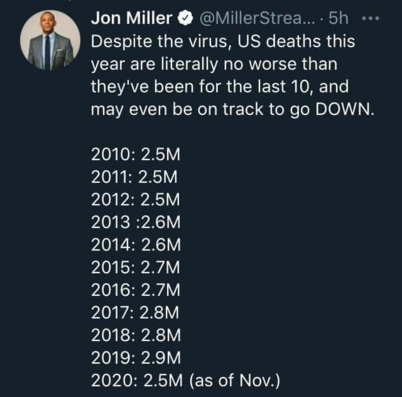Click the line '2019: 2.9M'
The height and width of the screenshot is (397, 402).
pos(136,358)
